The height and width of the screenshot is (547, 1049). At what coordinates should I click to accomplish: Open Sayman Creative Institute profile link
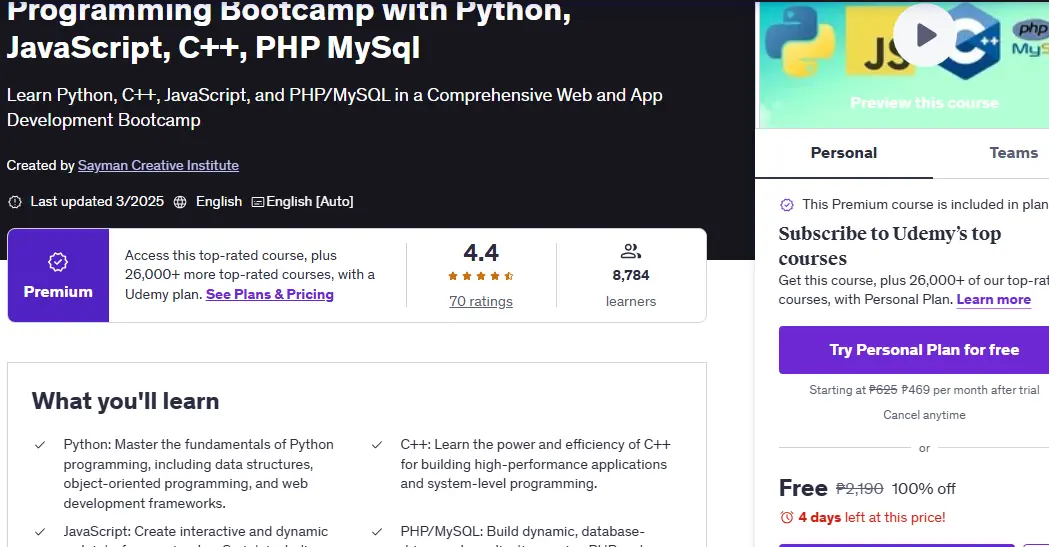tap(158, 165)
